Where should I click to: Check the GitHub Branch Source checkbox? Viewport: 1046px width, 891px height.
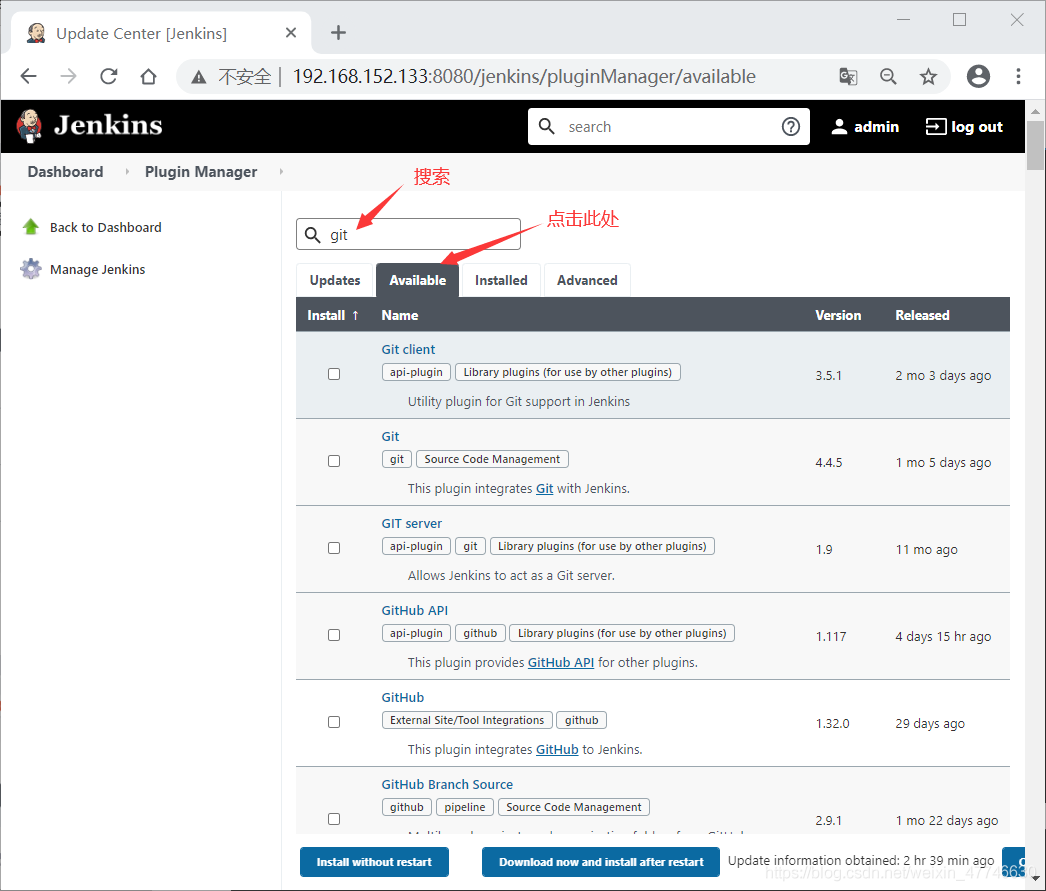pos(334,819)
